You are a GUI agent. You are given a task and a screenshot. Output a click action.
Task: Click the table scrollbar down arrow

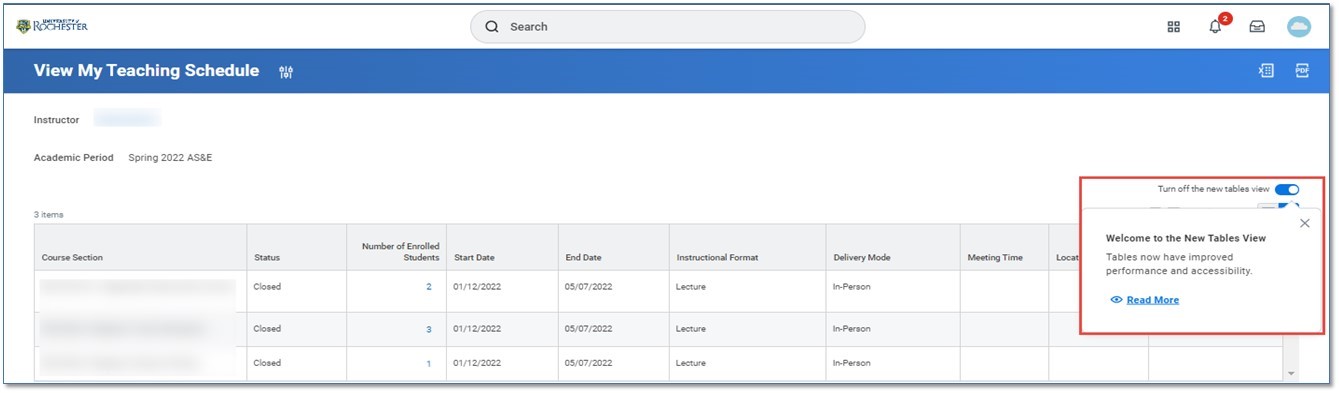[1291, 373]
